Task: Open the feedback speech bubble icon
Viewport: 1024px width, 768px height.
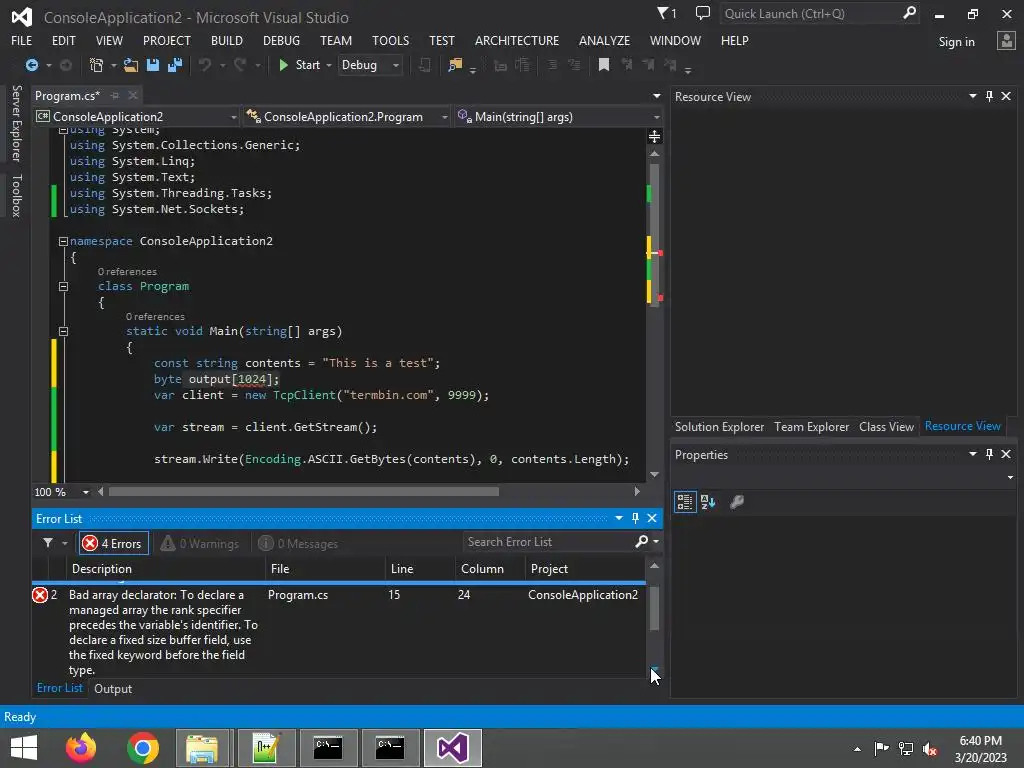Action: point(703,13)
